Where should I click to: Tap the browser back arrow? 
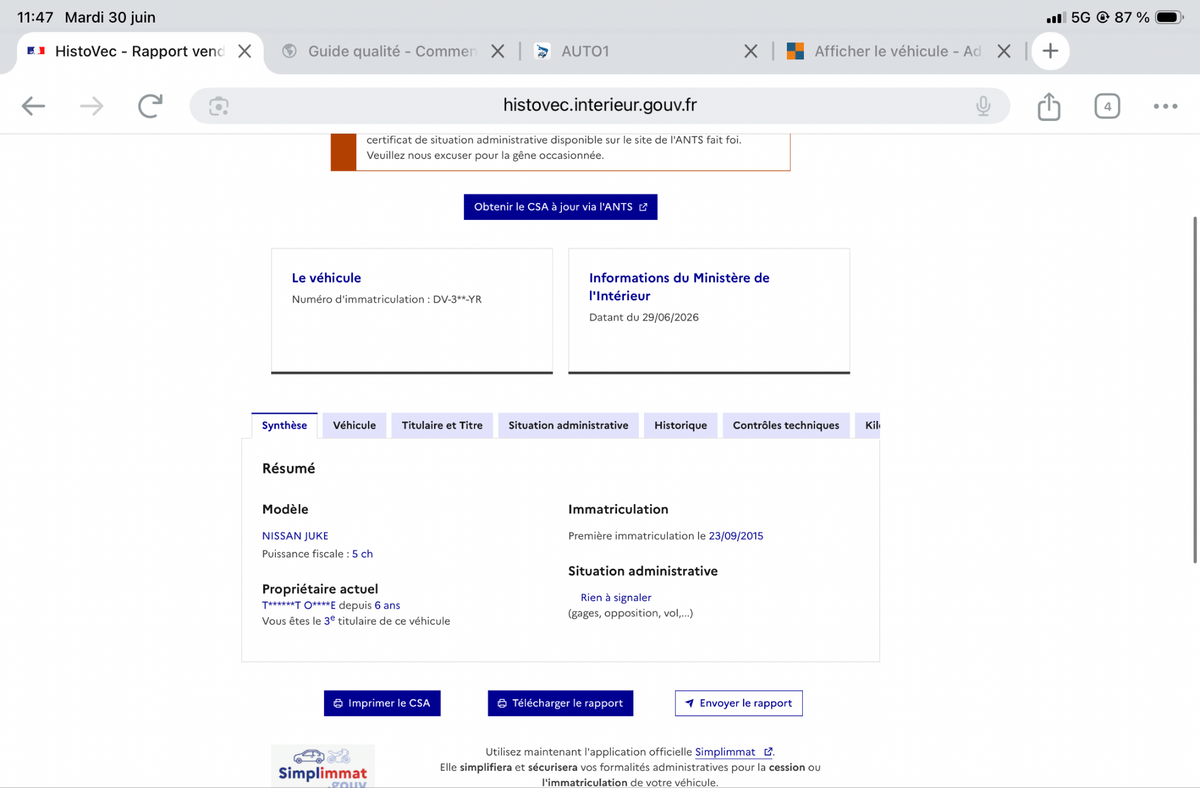[x=33, y=106]
